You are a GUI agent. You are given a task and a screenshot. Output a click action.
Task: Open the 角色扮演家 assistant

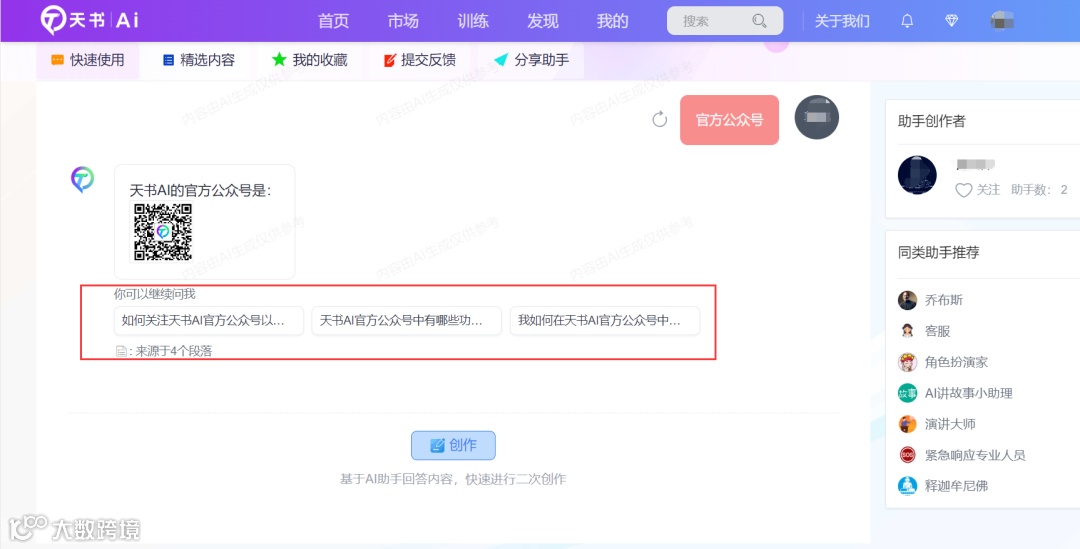[956, 362]
